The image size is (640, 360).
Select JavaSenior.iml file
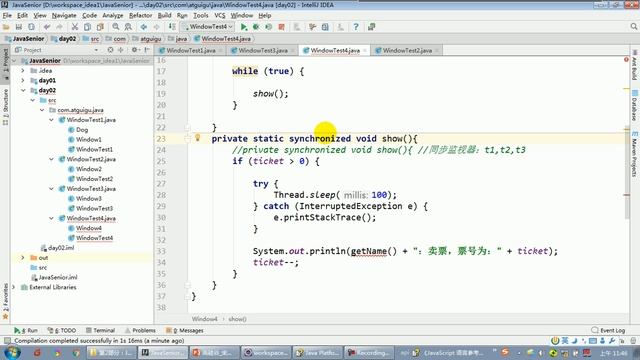coord(54,277)
